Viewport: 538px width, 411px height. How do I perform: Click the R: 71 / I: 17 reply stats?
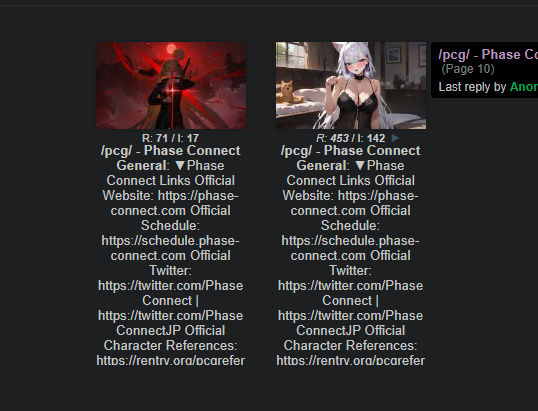(171, 138)
